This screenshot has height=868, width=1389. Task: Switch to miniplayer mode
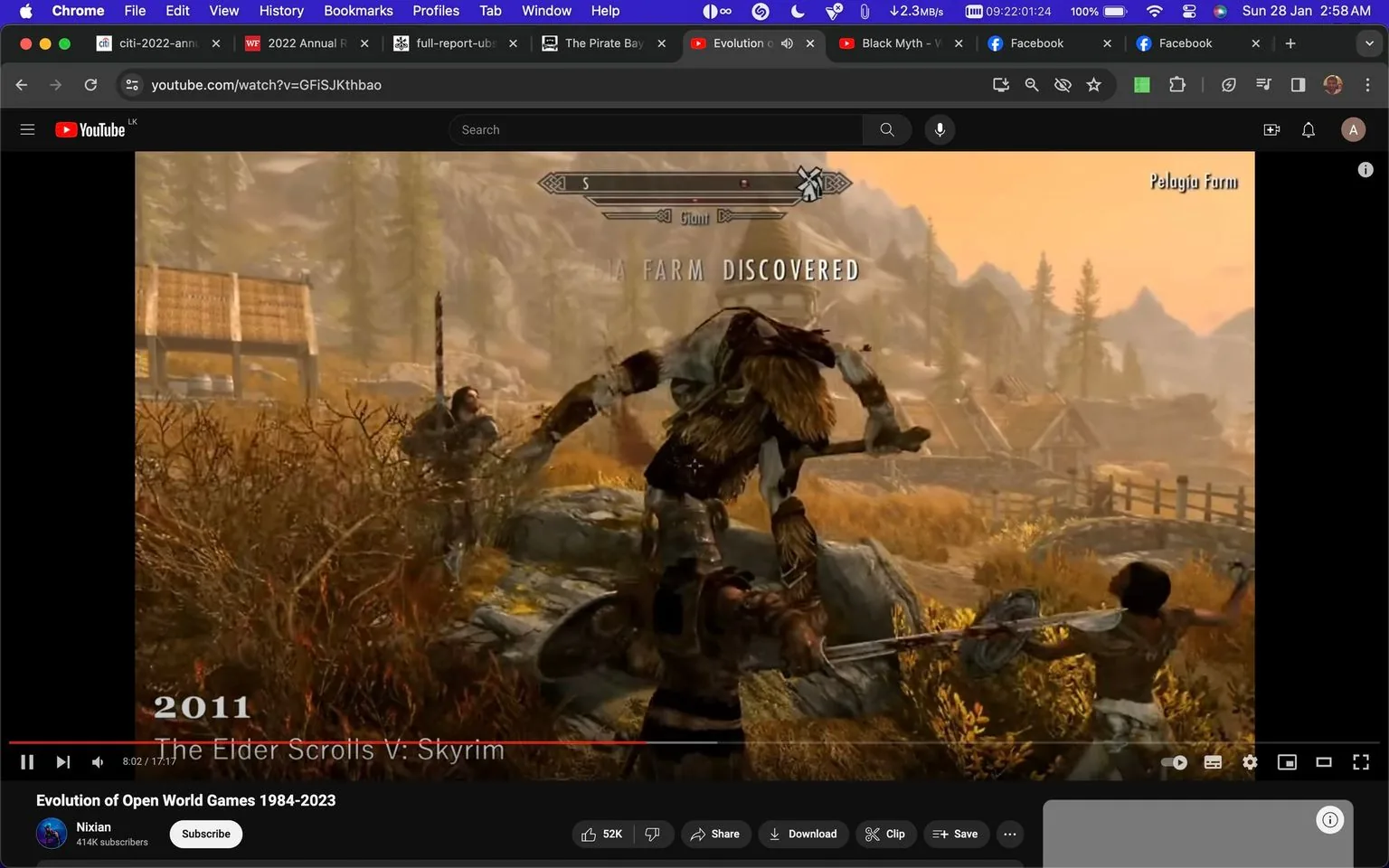click(x=1286, y=761)
